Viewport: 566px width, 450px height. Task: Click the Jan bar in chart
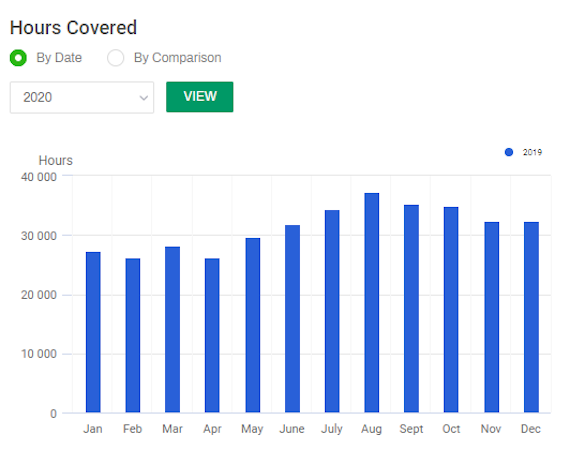[93, 332]
